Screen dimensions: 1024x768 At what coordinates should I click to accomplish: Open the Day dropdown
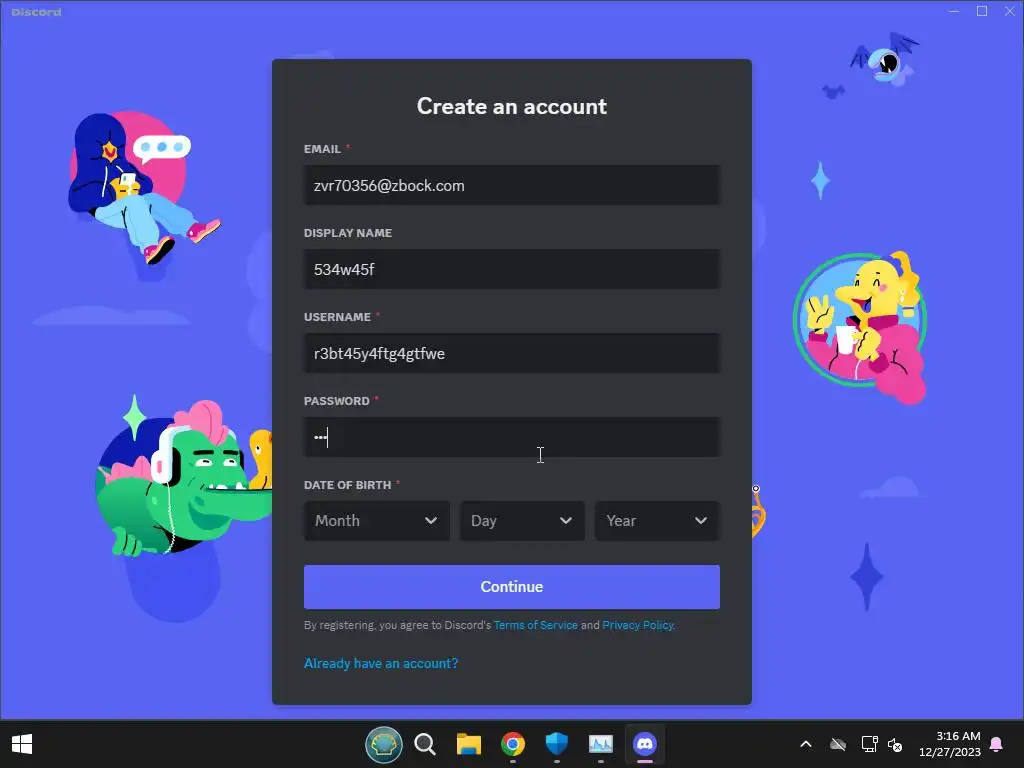(522, 520)
